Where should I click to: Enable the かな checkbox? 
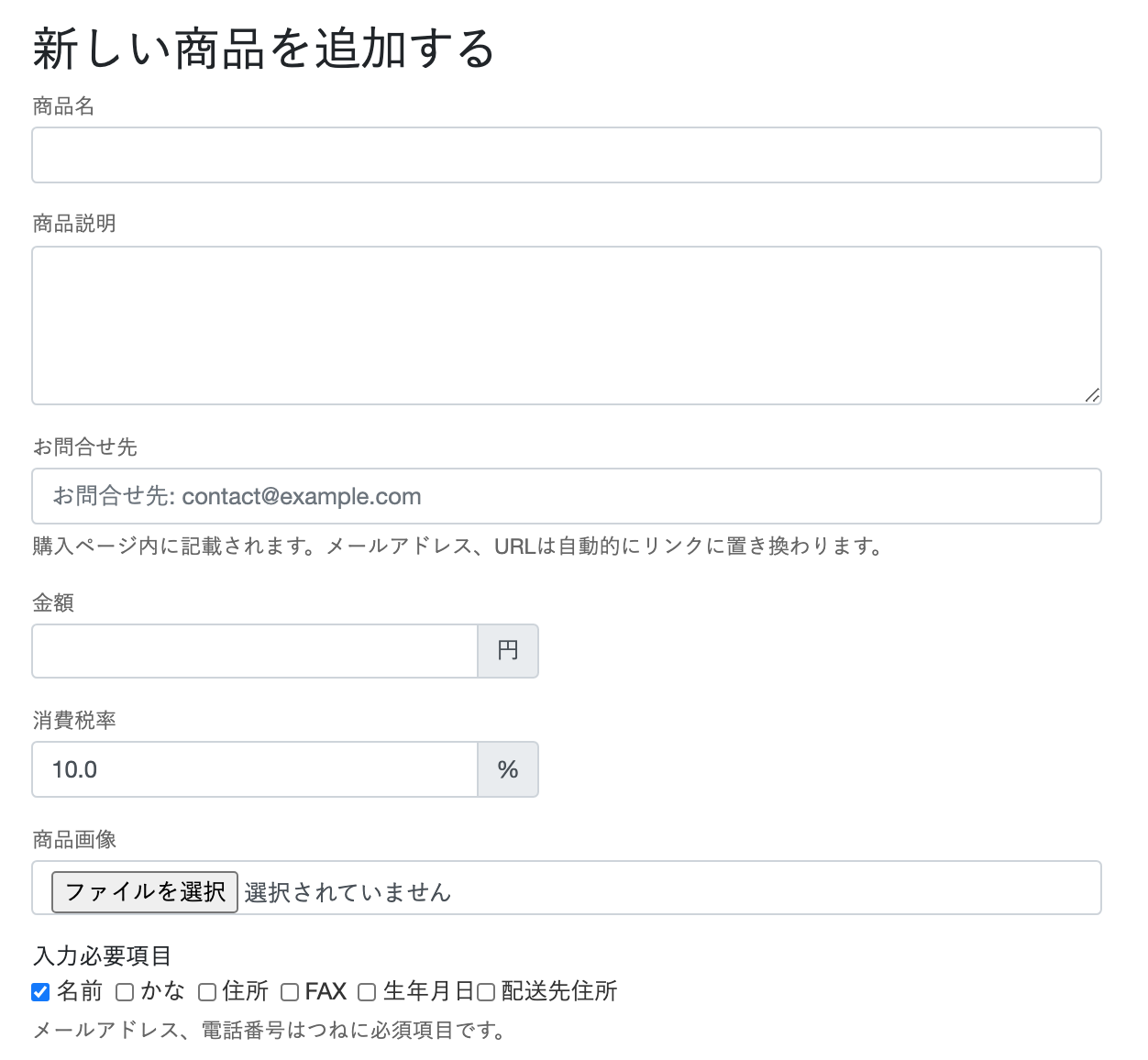point(125,992)
